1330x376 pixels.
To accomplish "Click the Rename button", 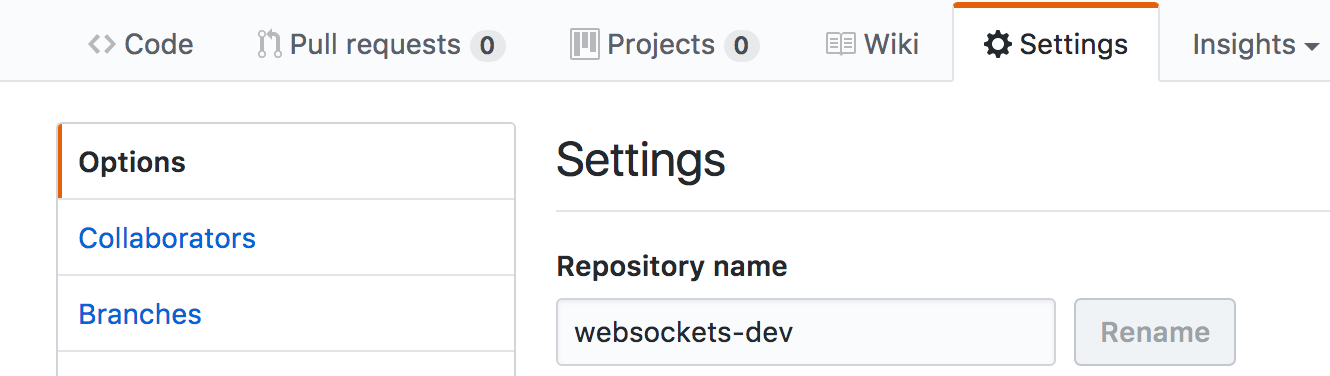I will tap(1155, 332).
